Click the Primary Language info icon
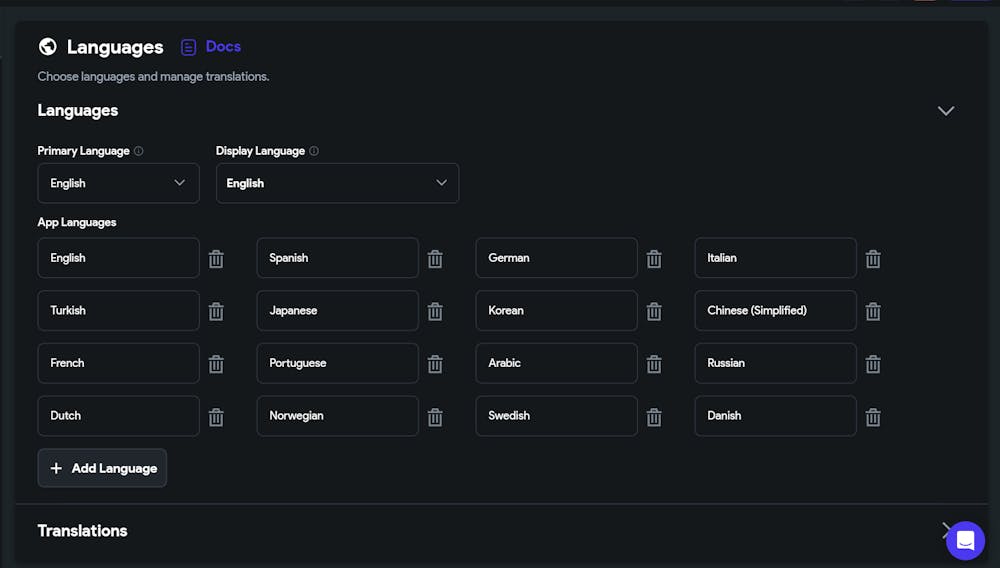Screen dimensions: 1000x568 point(139,151)
